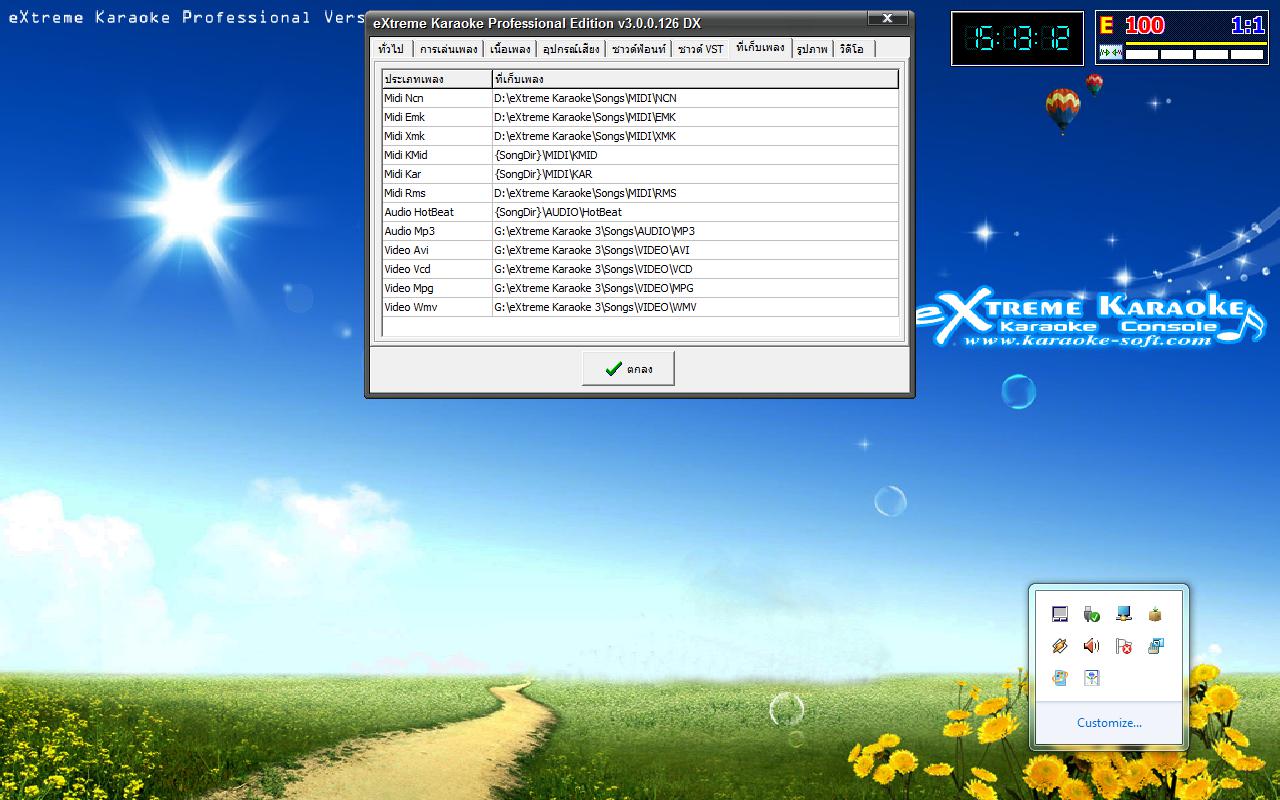
Task: Click the red tempo value 100
Action: (x=1145, y=26)
